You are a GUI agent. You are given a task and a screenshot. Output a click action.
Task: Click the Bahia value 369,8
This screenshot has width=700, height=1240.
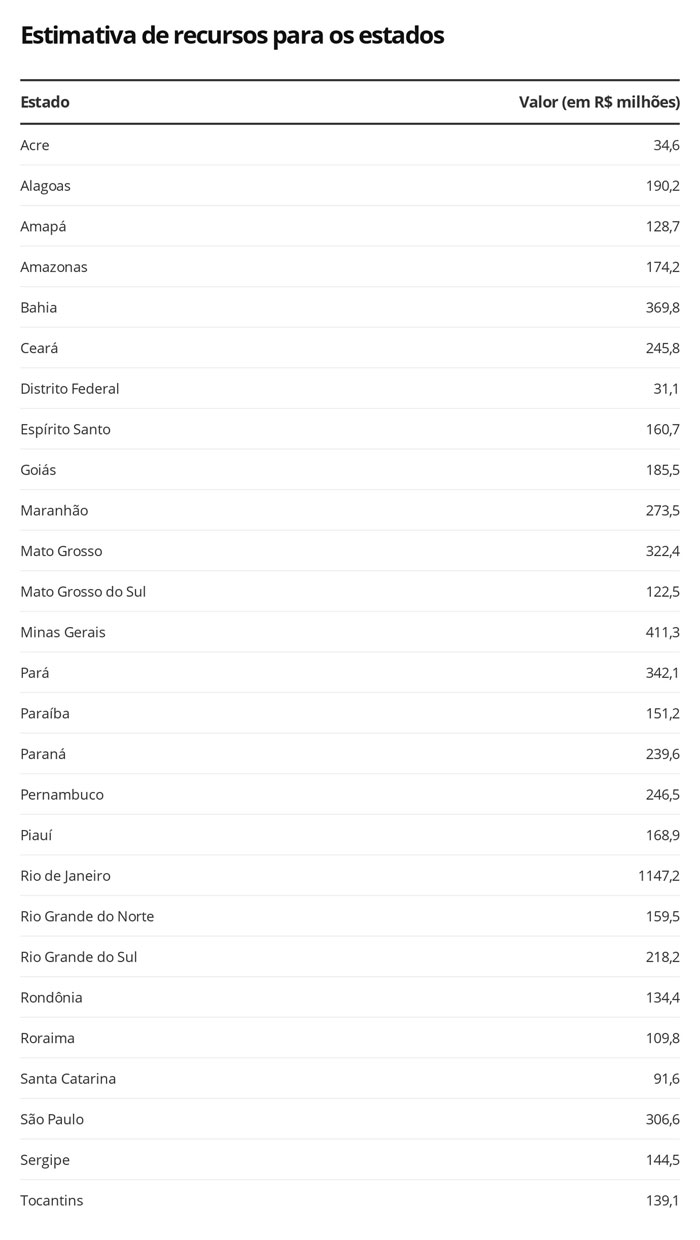[662, 308]
